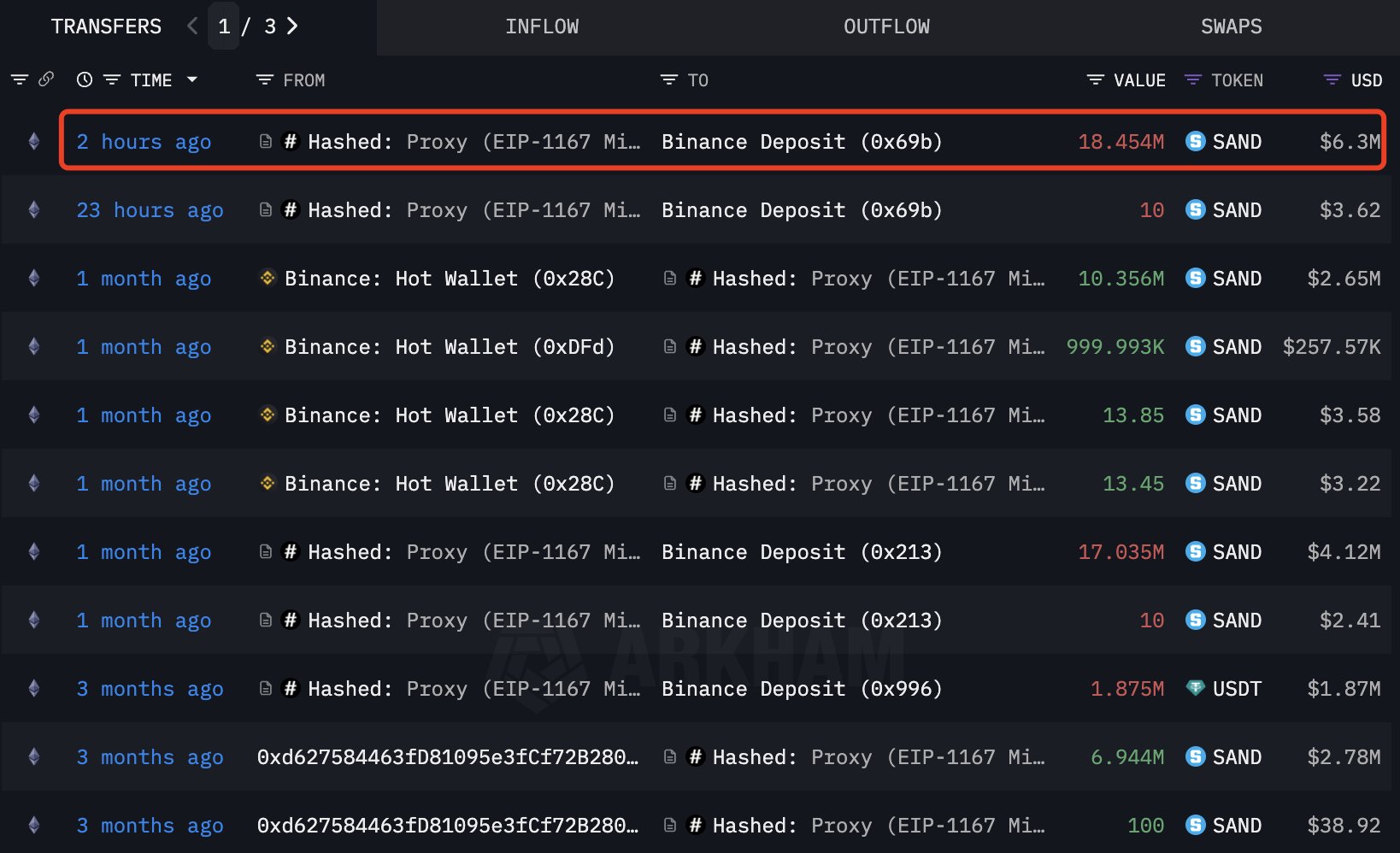The image size is (1400, 853).
Task: Open Binance Deposit (0x69b) in the 18.454M row
Action: (x=802, y=142)
